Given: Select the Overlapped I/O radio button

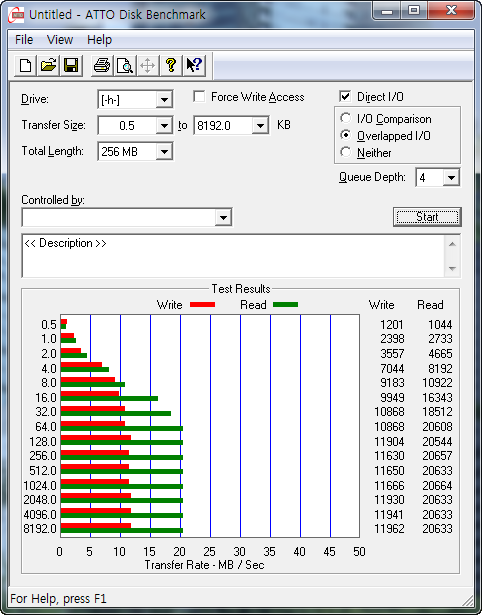Looking at the screenshot, I should tap(346, 136).
